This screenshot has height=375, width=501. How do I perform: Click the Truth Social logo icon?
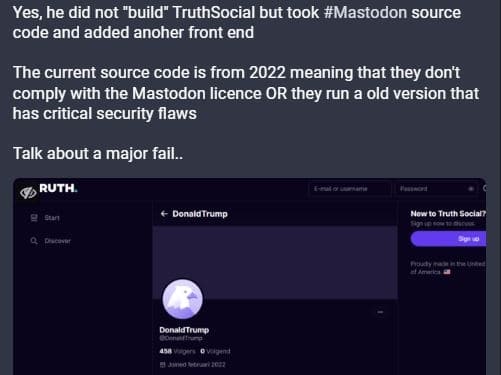[x=28, y=192]
